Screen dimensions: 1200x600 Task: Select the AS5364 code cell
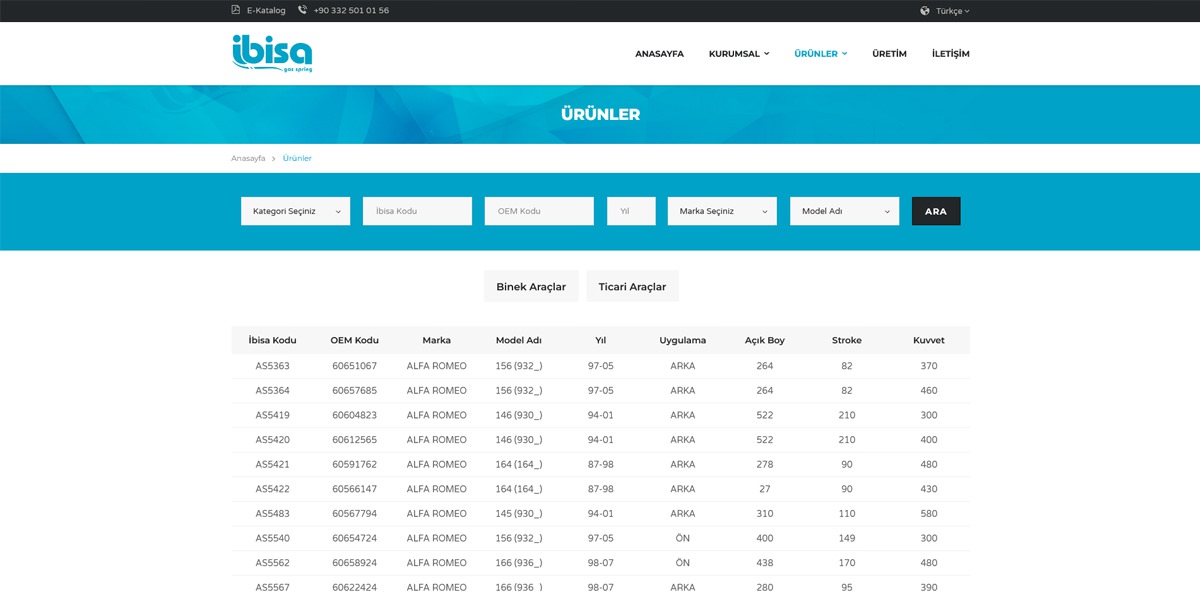(x=272, y=390)
